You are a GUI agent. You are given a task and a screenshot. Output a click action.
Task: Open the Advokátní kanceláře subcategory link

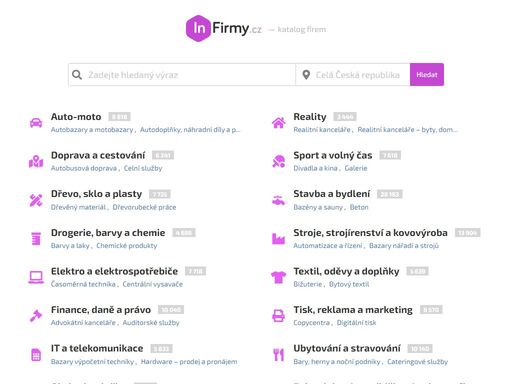83,323
